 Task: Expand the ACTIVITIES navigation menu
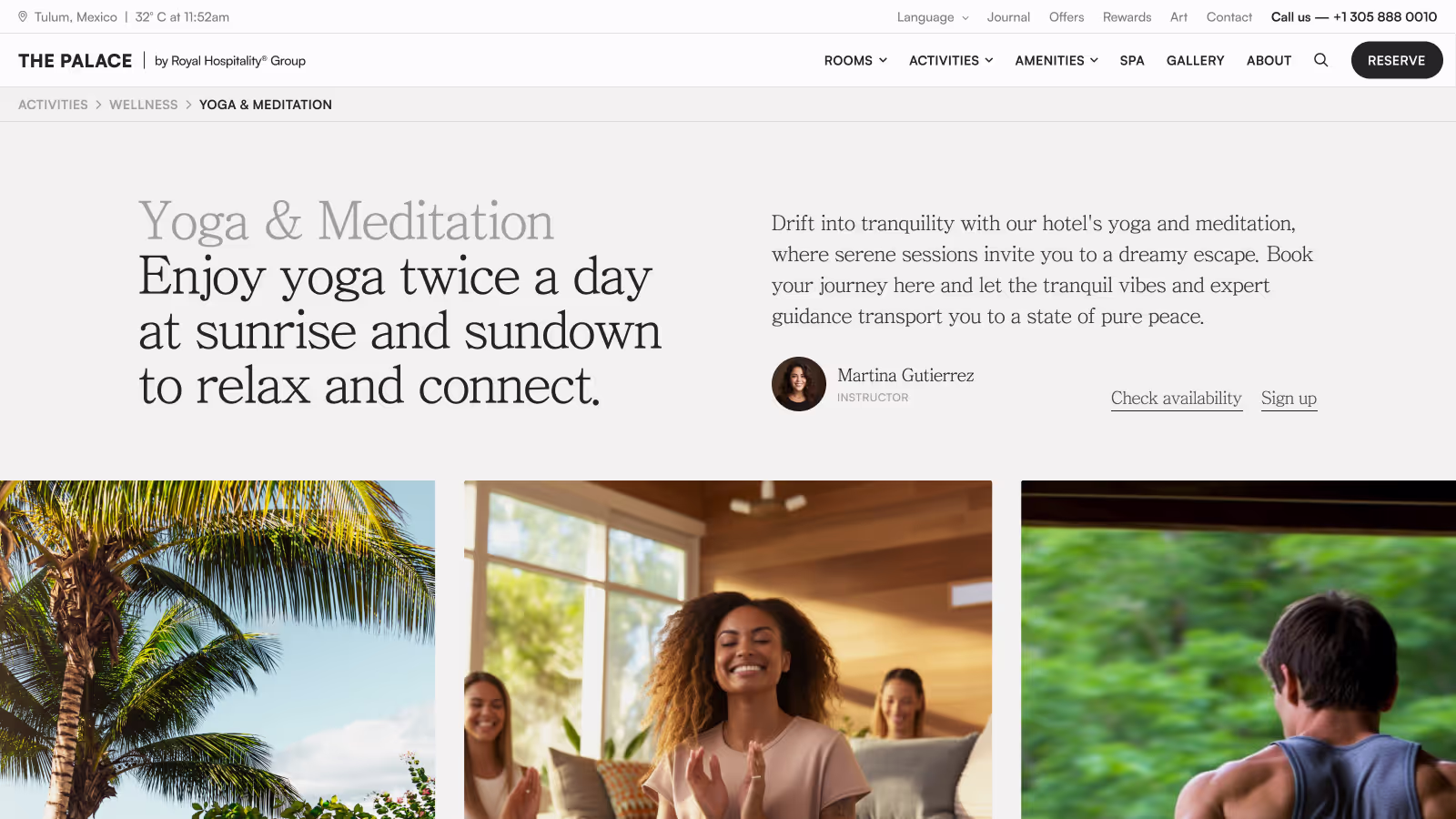951,60
